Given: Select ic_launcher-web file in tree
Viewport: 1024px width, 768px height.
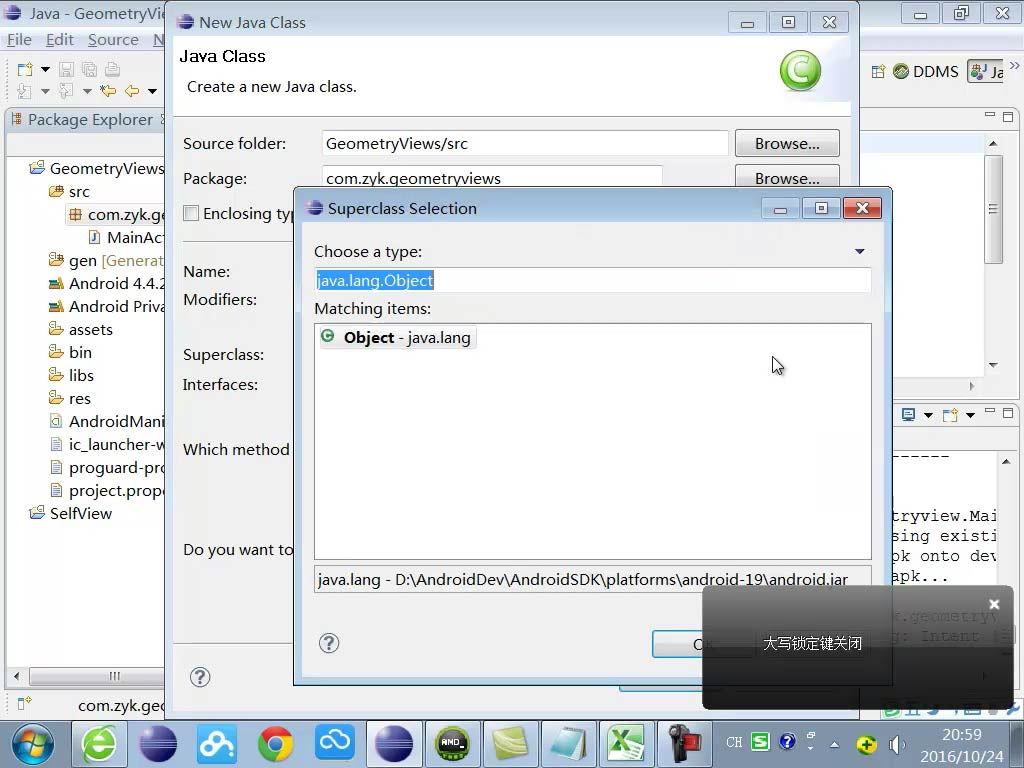Looking at the screenshot, I should pos(107,445).
